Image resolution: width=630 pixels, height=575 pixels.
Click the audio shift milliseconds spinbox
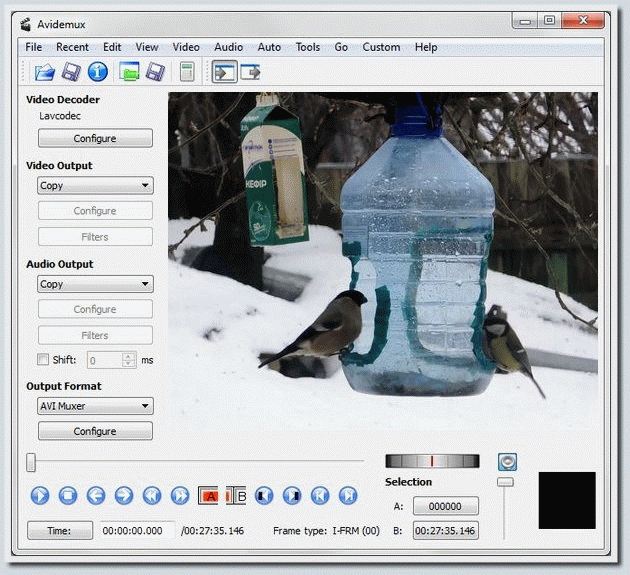(x=112, y=360)
